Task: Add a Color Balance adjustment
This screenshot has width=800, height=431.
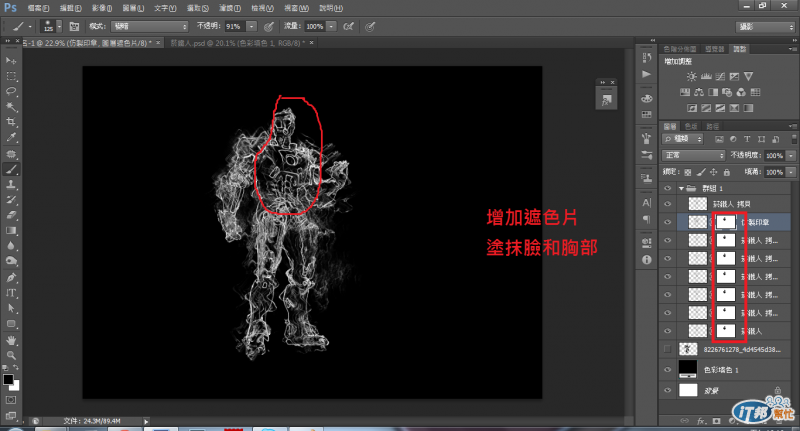Action: (x=699, y=92)
